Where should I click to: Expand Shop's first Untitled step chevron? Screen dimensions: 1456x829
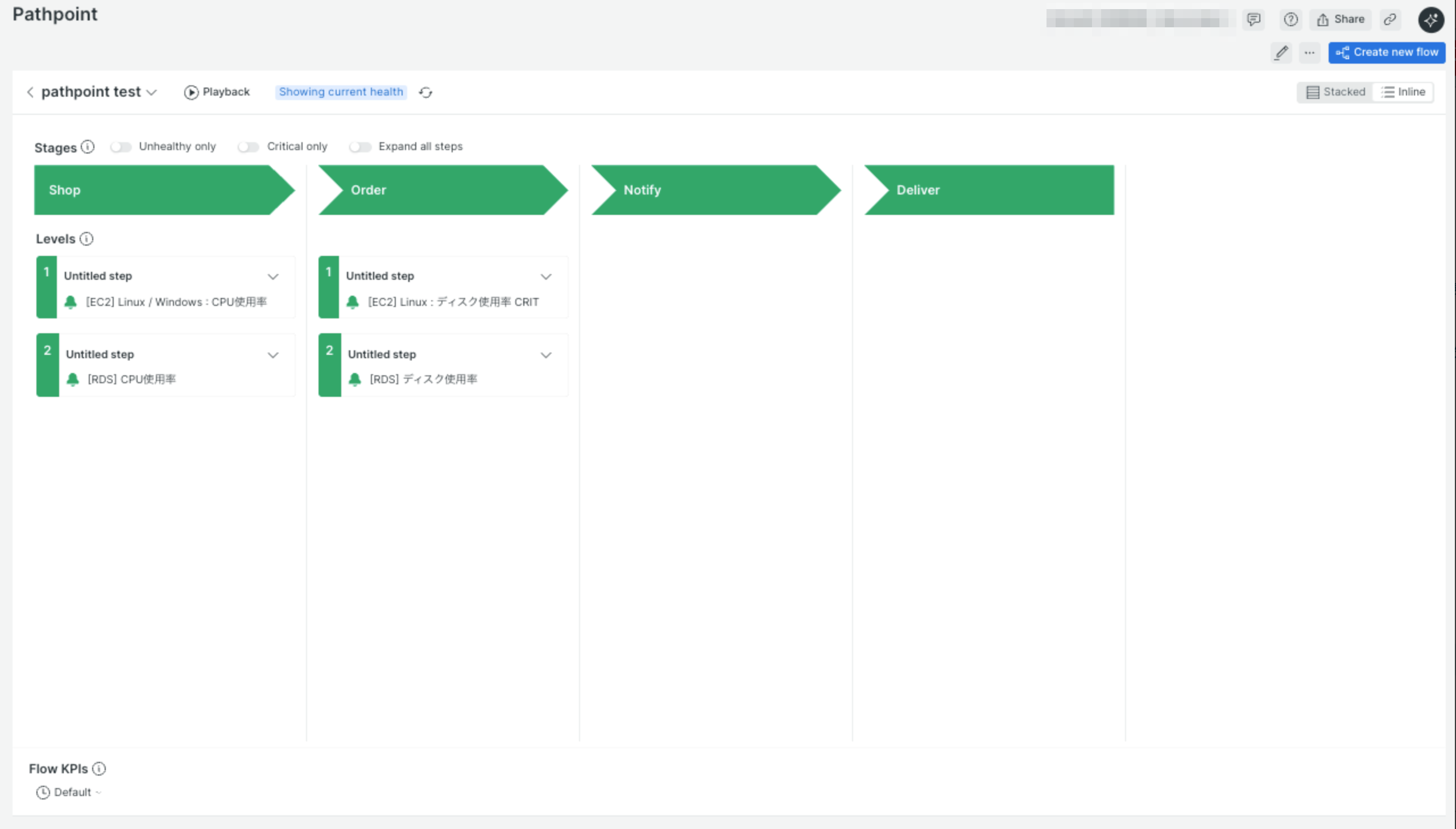tap(274, 277)
